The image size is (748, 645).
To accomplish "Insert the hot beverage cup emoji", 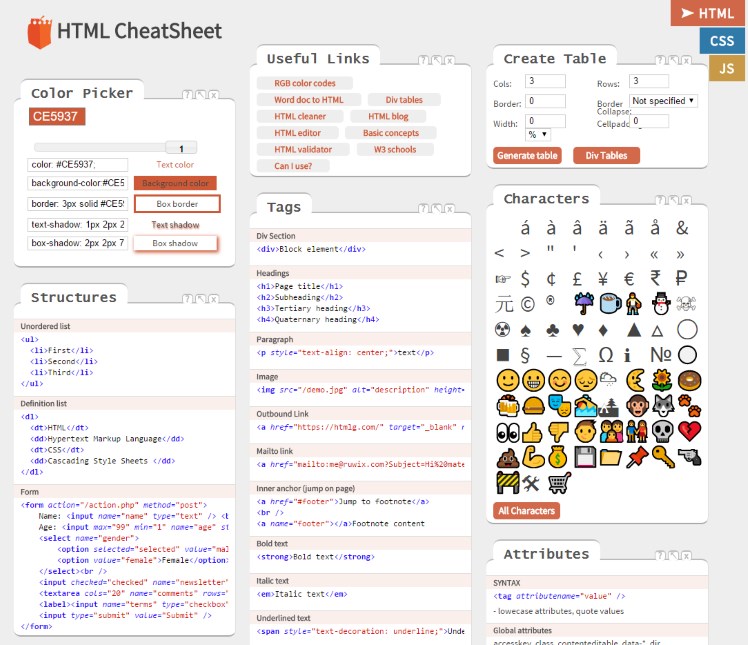I will 610,303.
